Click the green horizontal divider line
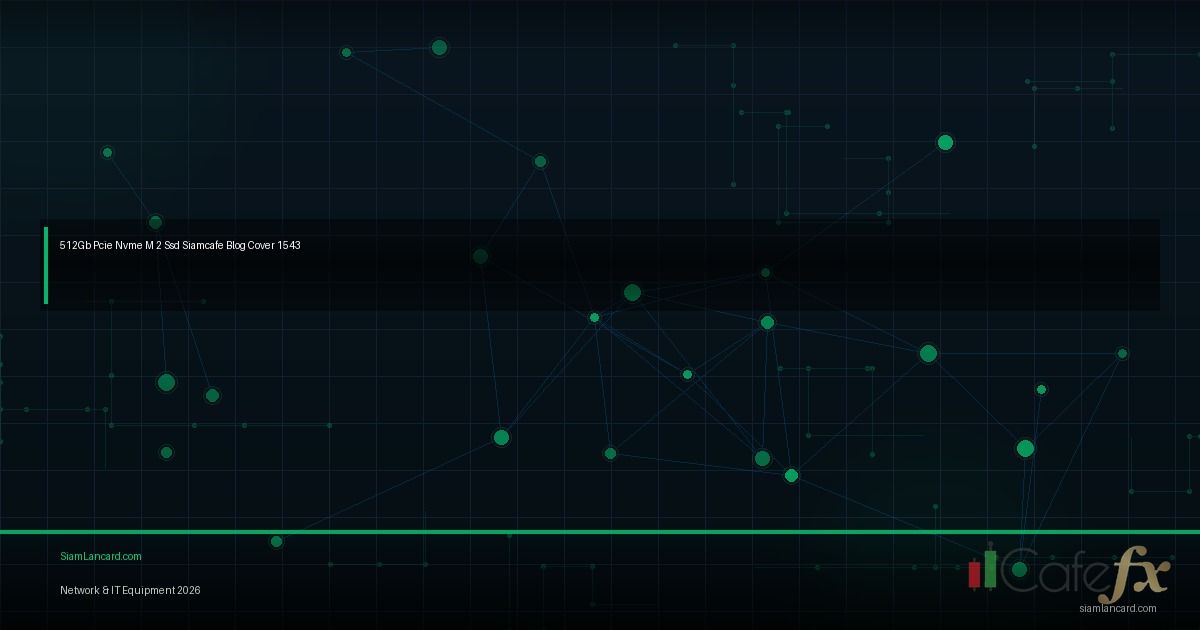This screenshot has height=630, width=1200. point(600,532)
